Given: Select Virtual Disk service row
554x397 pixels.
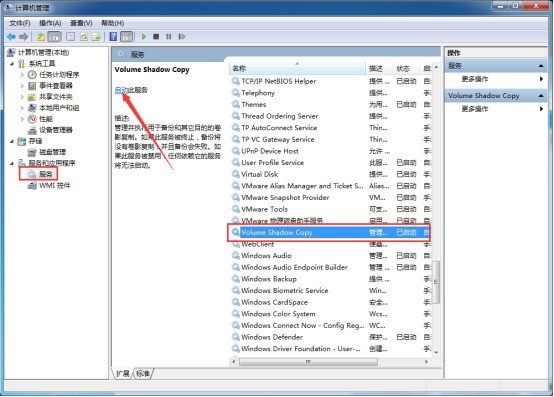Looking at the screenshot, I should (330, 174).
